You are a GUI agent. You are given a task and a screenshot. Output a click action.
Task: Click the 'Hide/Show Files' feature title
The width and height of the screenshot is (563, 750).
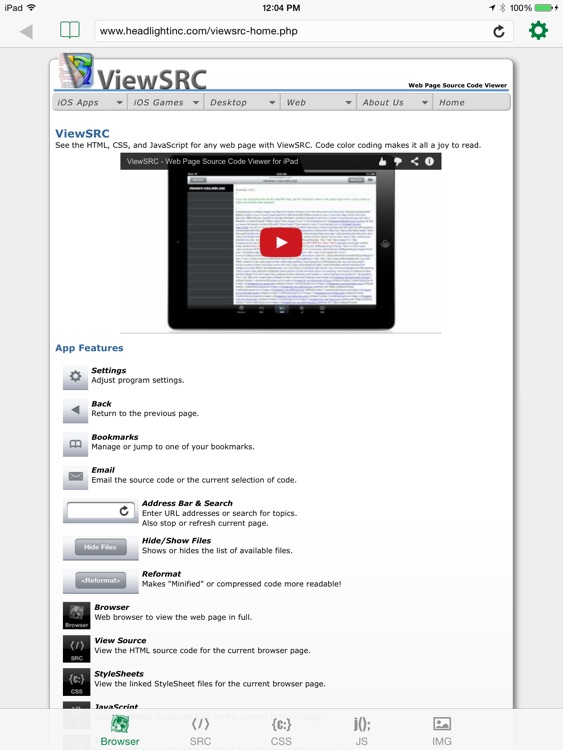click(177, 540)
